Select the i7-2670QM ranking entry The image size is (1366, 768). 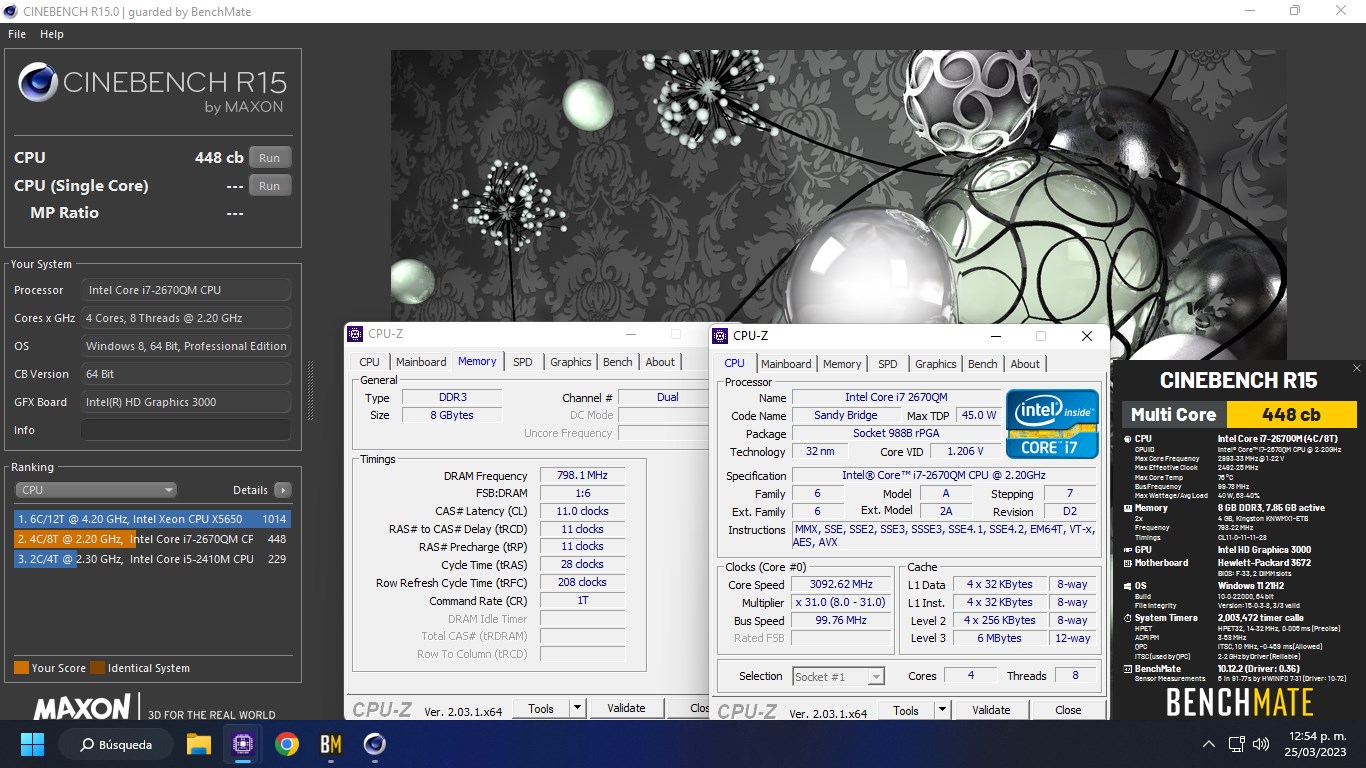point(152,539)
